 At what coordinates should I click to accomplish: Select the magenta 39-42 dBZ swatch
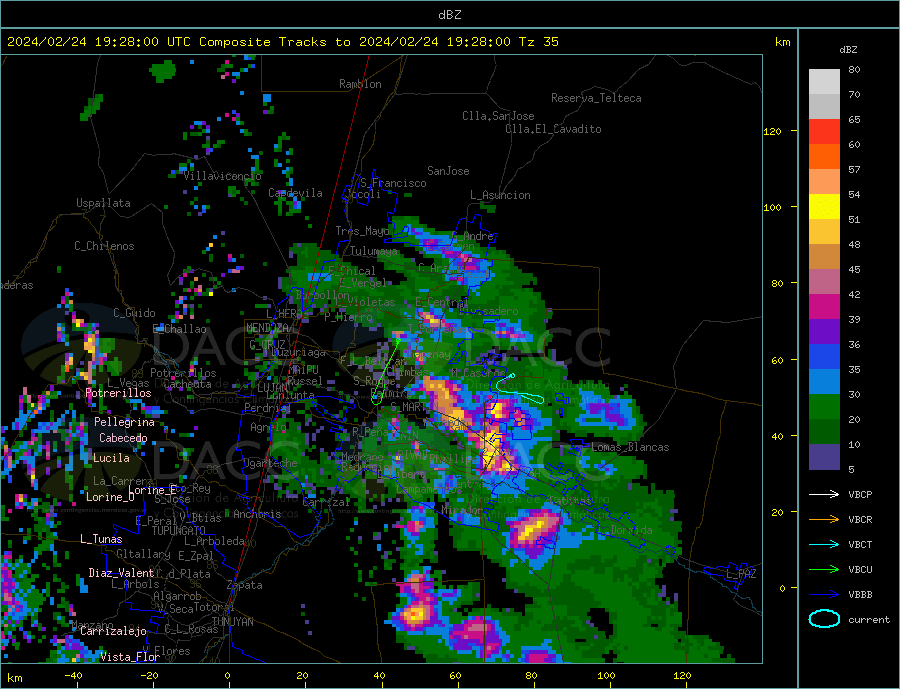(x=824, y=307)
